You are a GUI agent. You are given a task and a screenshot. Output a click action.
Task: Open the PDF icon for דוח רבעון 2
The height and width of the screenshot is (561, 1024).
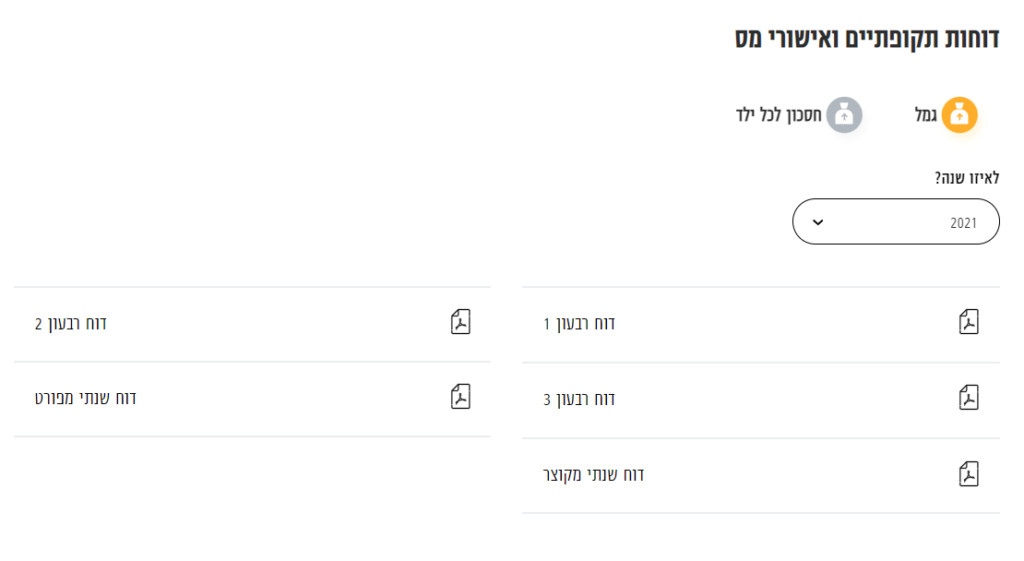coord(460,322)
